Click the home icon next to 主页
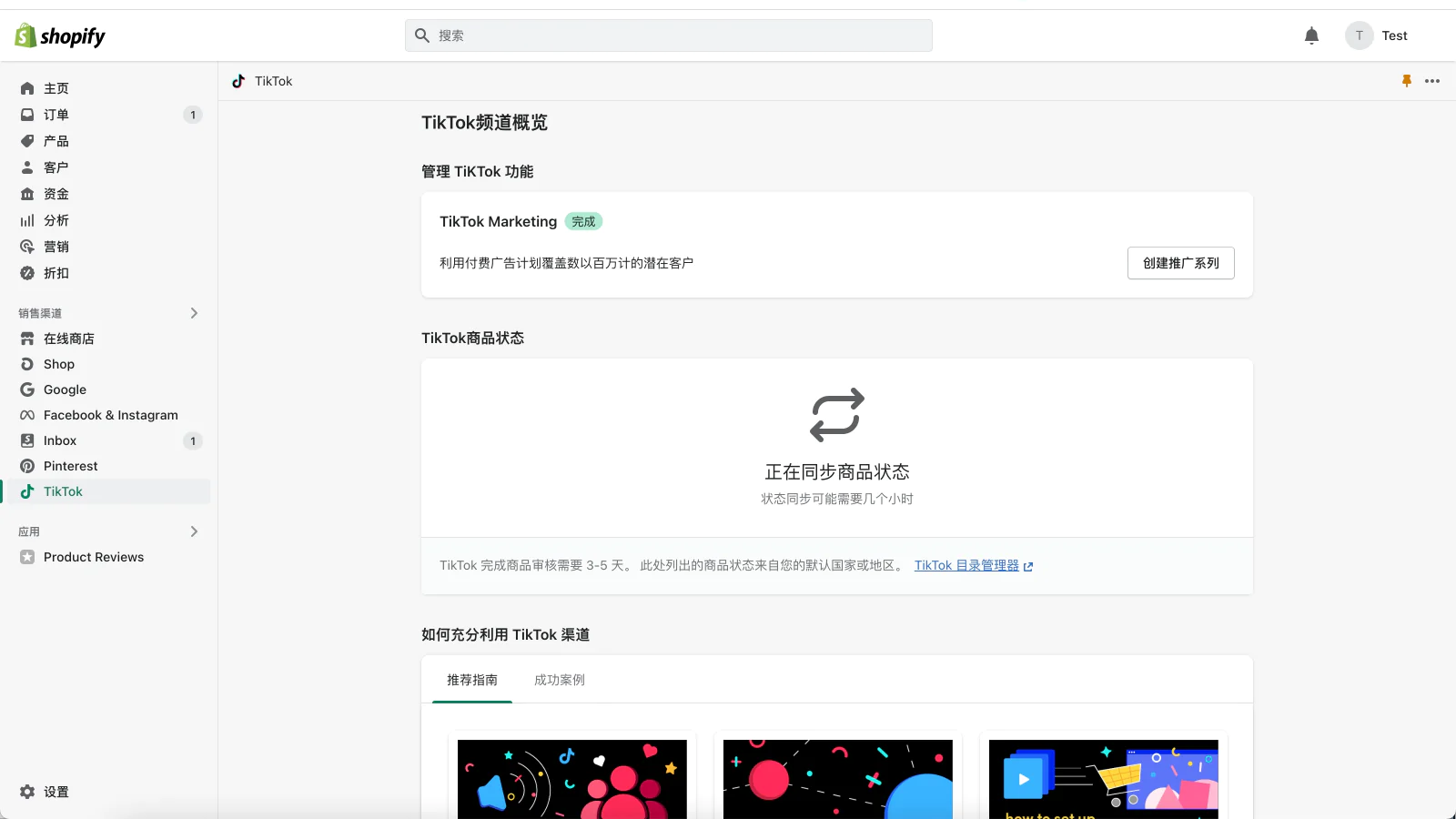The height and width of the screenshot is (819, 1456). [27, 88]
